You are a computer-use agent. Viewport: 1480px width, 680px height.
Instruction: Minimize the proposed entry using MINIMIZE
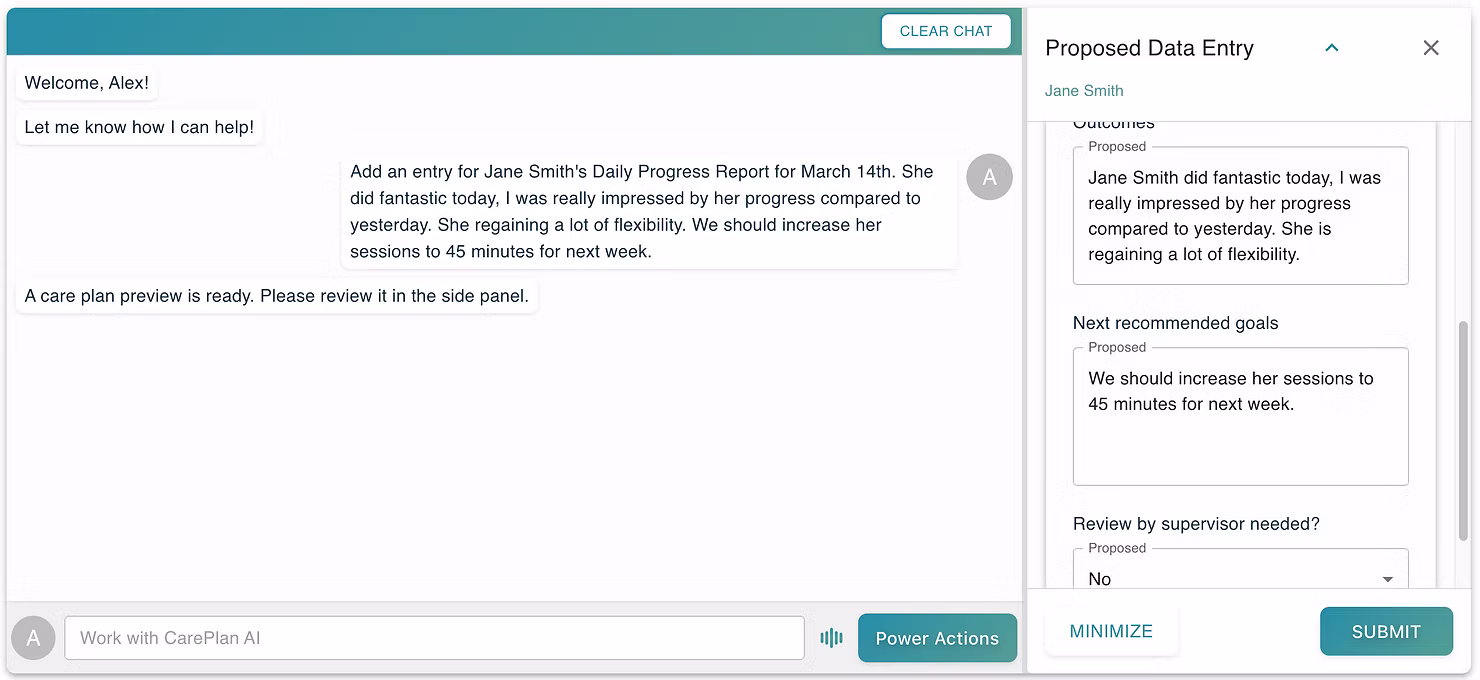coord(1111,631)
